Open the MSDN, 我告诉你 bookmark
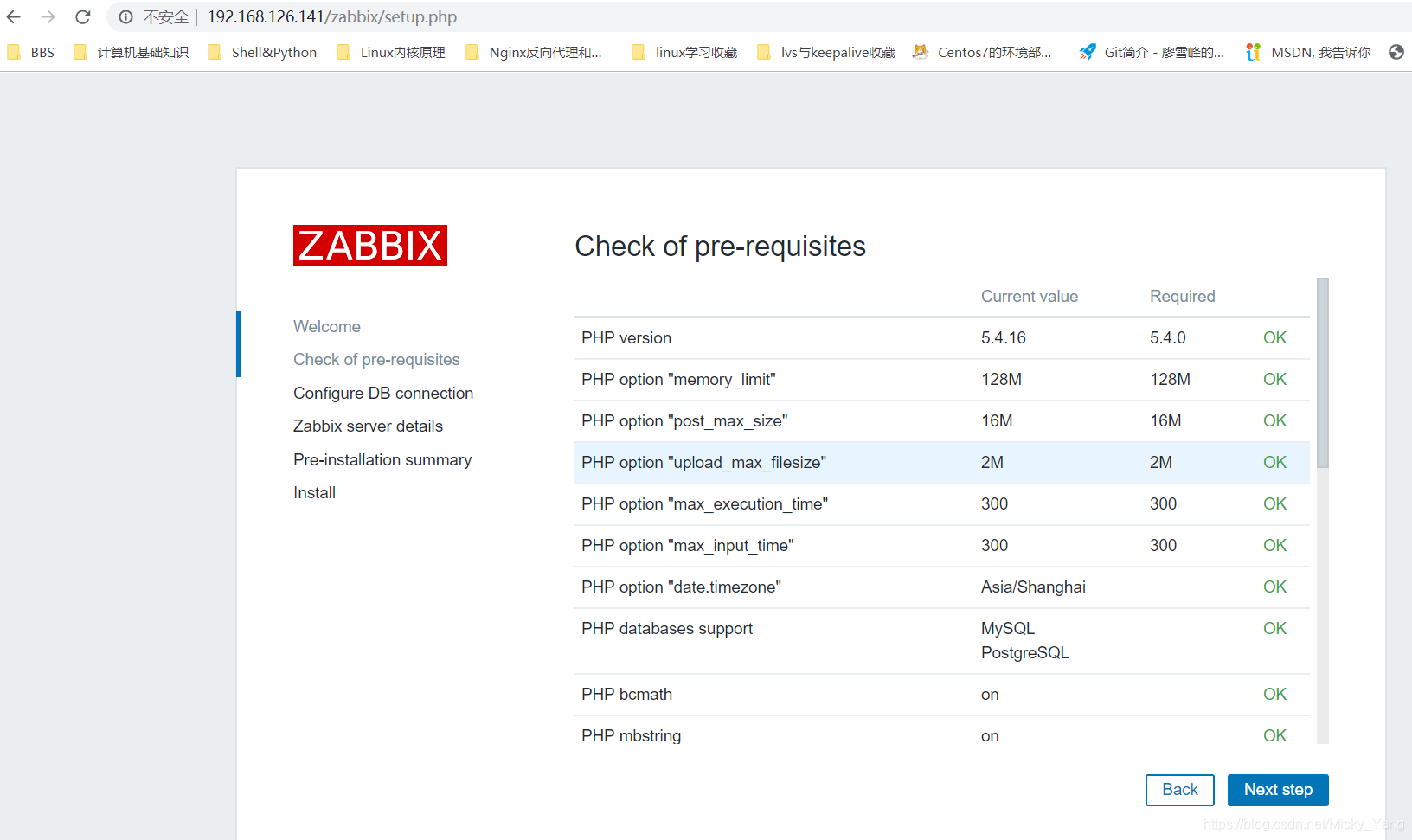 click(x=1308, y=53)
